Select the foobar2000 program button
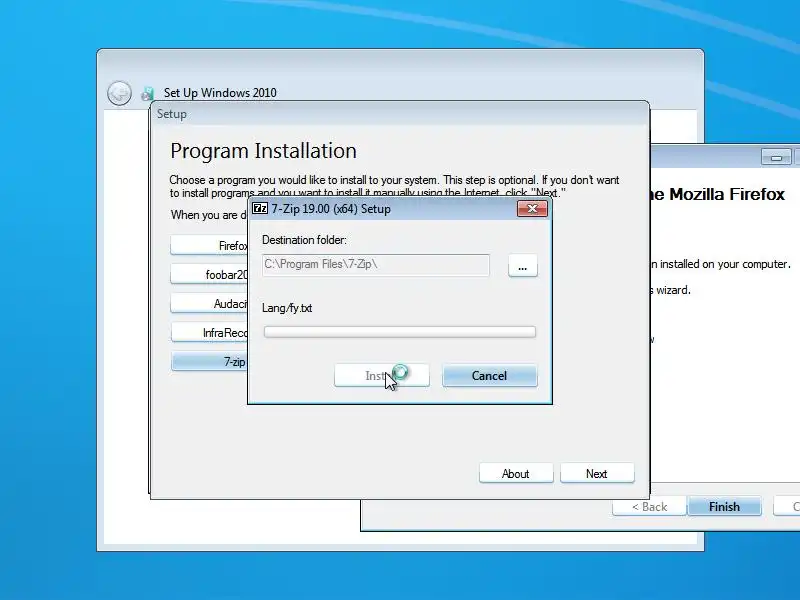This screenshot has height=600, width=800. click(x=210, y=274)
